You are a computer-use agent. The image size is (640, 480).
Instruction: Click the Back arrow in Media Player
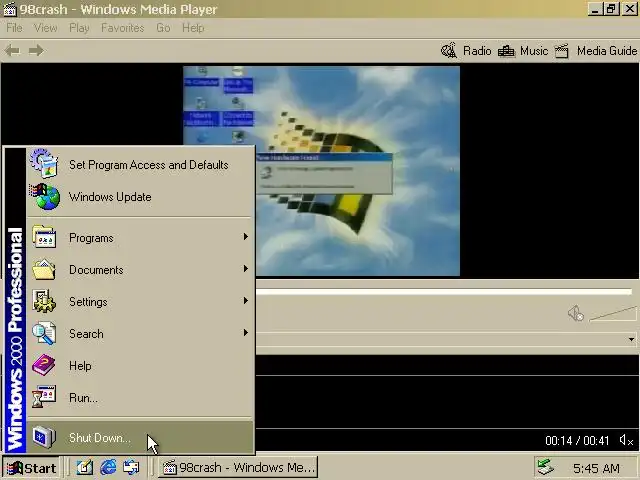point(12,51)
